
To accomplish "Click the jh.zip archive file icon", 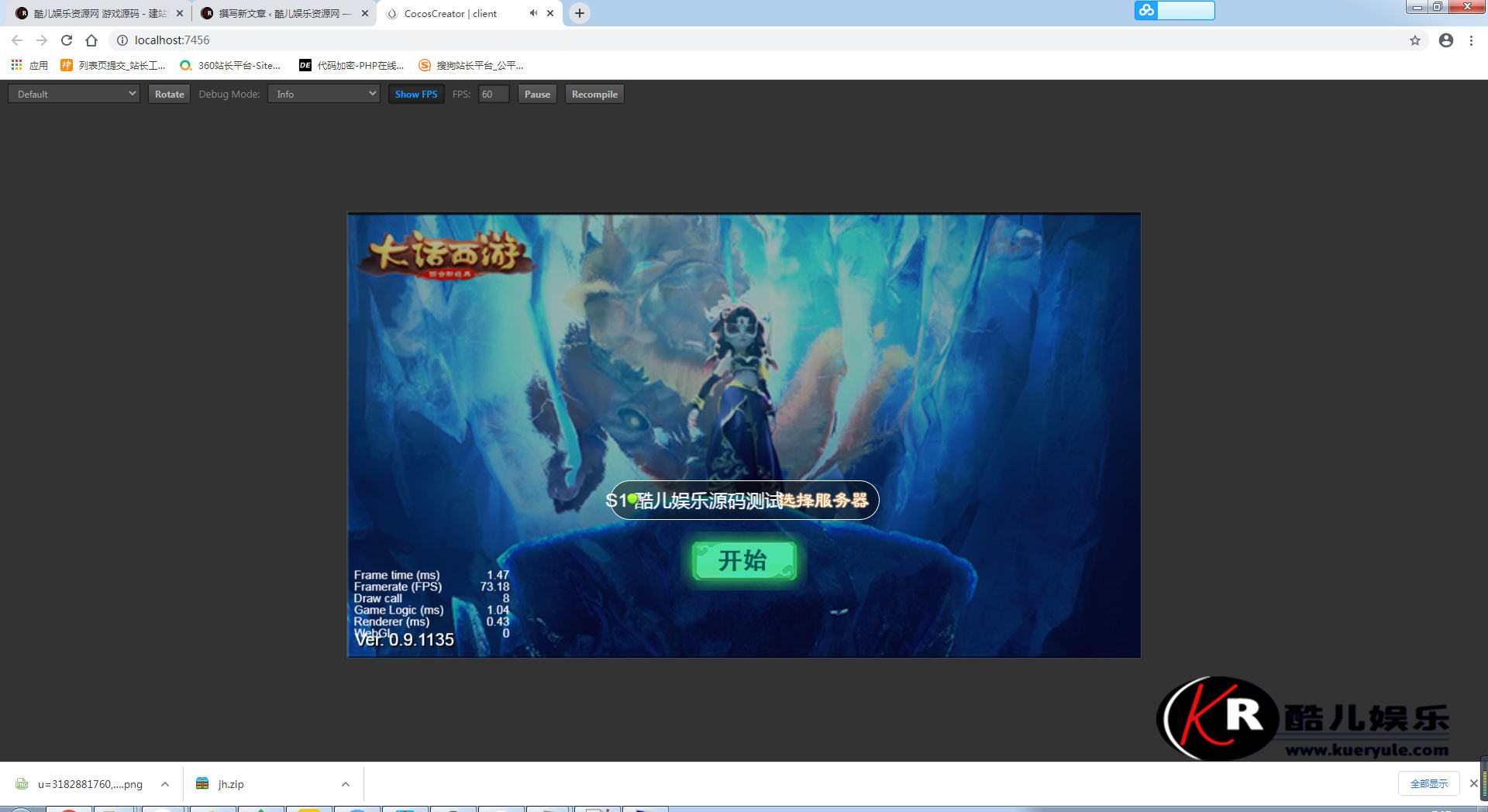I will point(202,783).
